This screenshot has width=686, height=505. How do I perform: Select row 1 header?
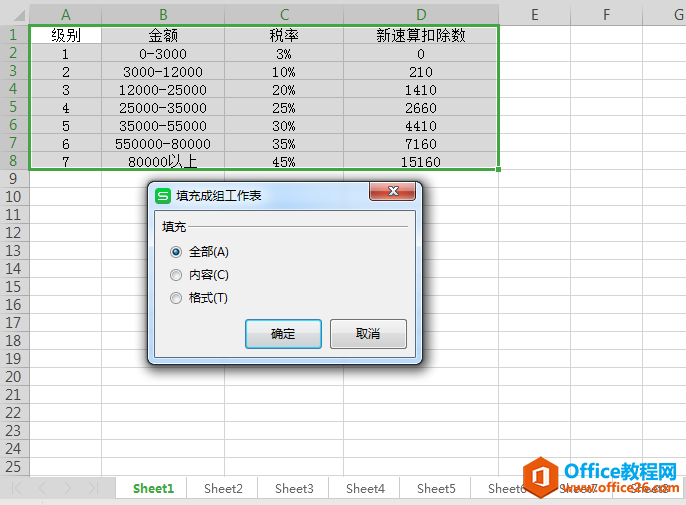click(x=13, y=35)
